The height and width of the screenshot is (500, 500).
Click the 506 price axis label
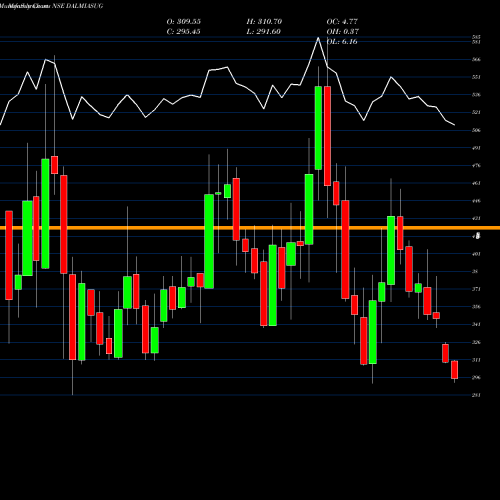(x=476, y=130)
